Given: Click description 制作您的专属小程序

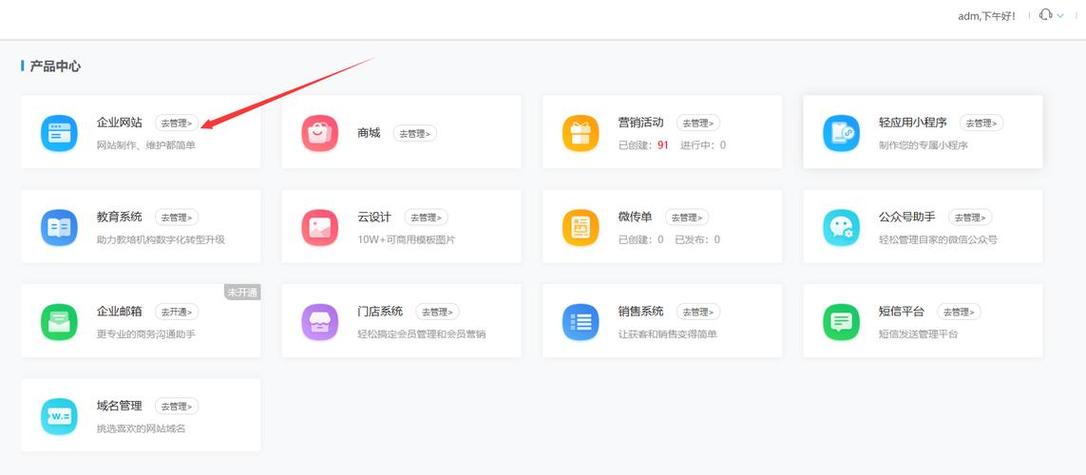Looking at the screenshot, I should (923, 145).
